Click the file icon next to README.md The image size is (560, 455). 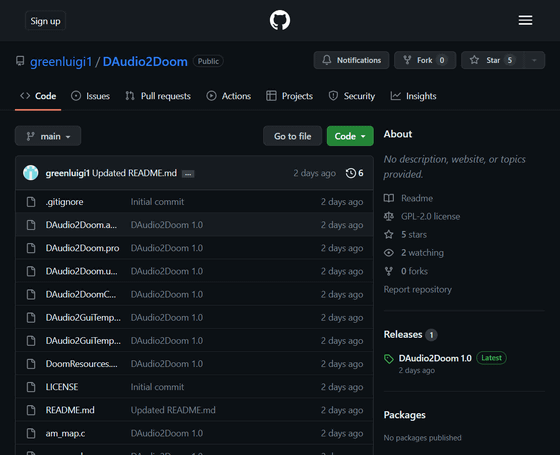[x=31, y=410]
